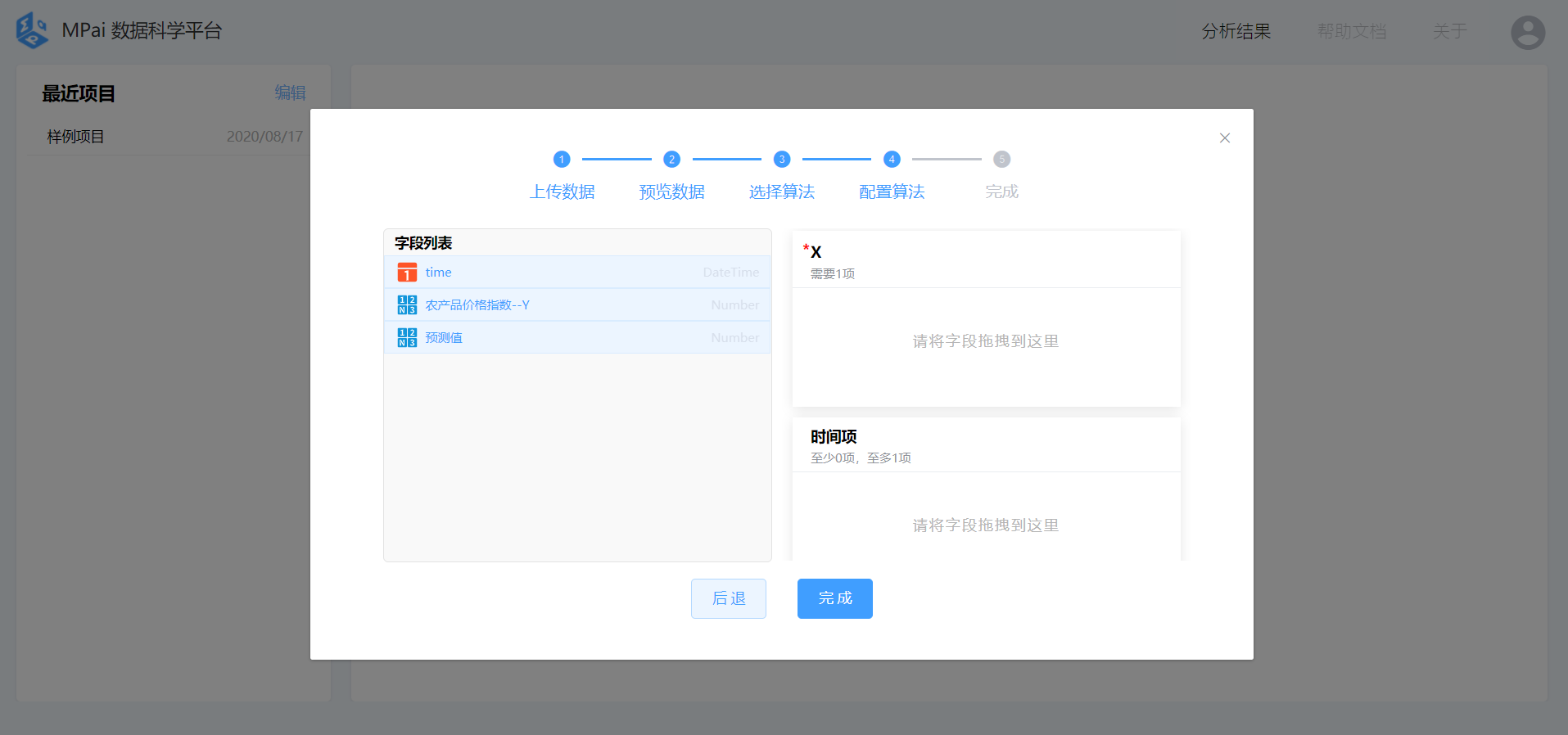This screenshot has height=735, width=1568.
Task: Click the X variable drop area
Action: click(x=986, y=346)
